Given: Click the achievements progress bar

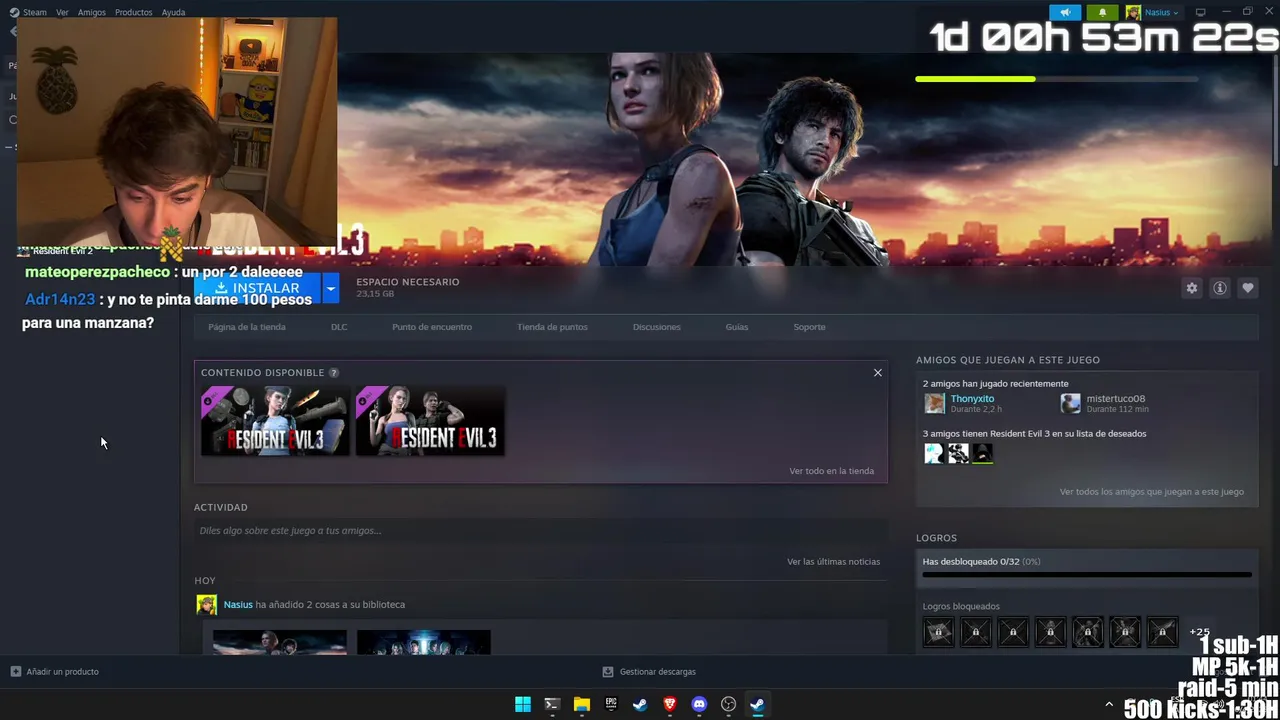Looking at the screenshot, I should click(1086, 575).
